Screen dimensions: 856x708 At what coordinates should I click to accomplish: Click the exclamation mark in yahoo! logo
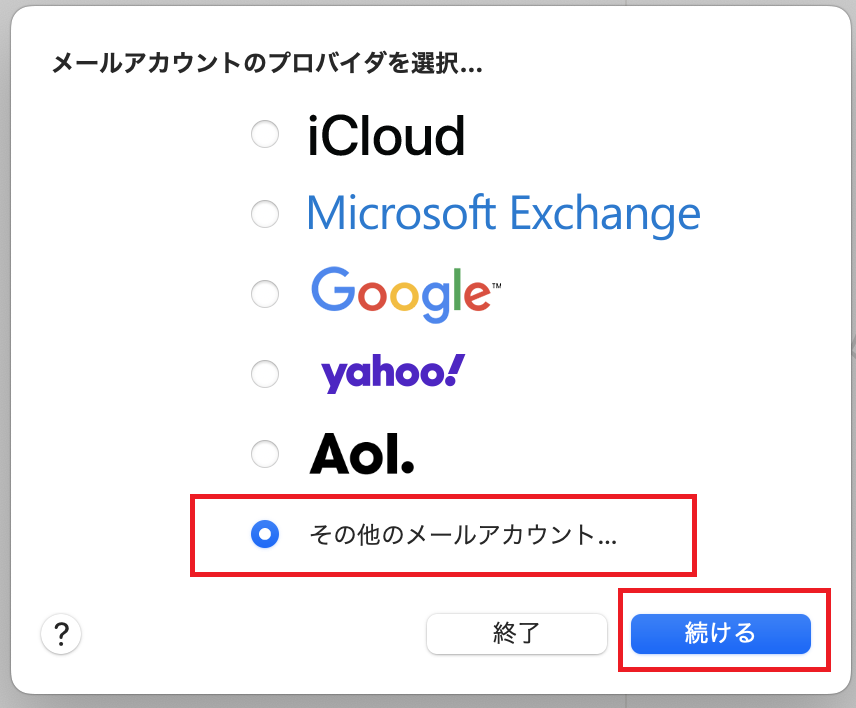pyautogui.click(x=454, y=370)
